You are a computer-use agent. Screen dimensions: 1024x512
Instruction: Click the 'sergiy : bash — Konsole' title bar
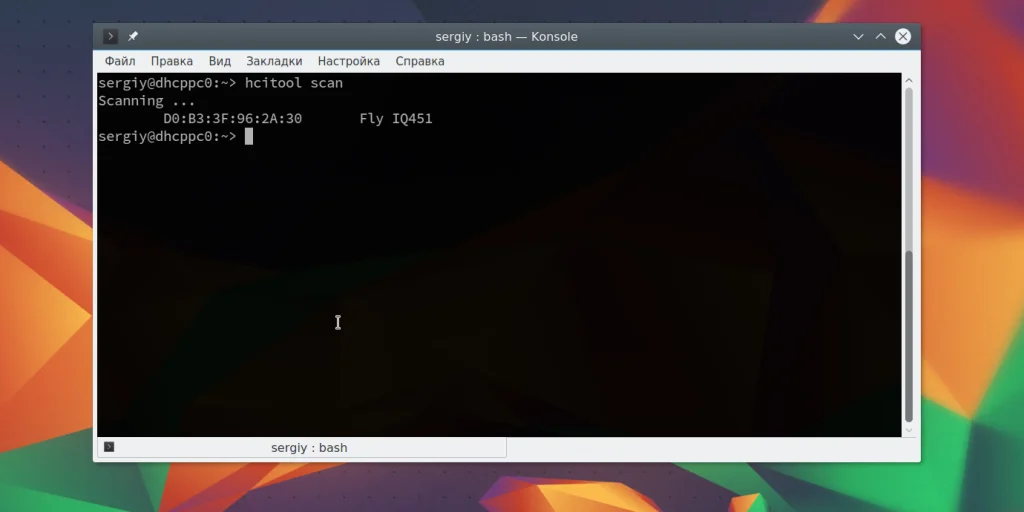click(x=507, y=37)
